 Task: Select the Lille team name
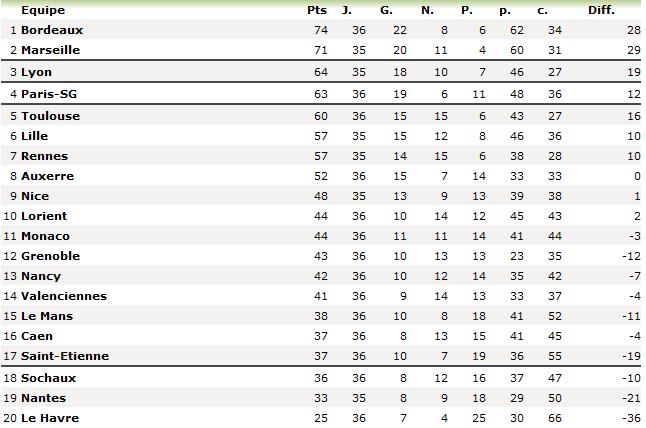tap(34, 136)
